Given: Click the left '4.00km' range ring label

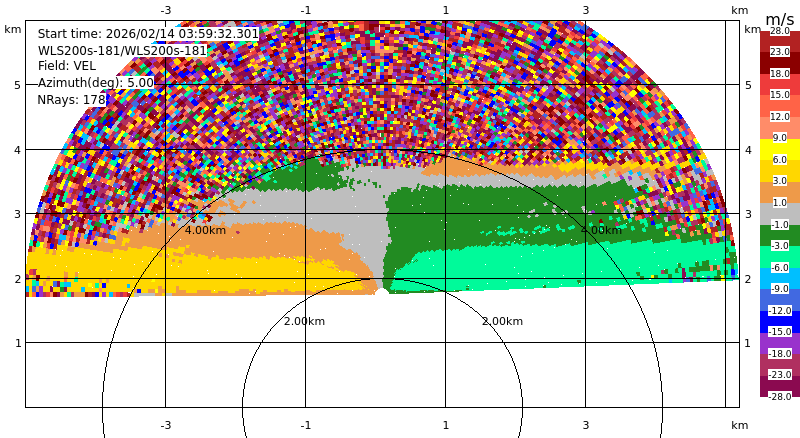Looking at the screenshot, I should click(205, 230).
